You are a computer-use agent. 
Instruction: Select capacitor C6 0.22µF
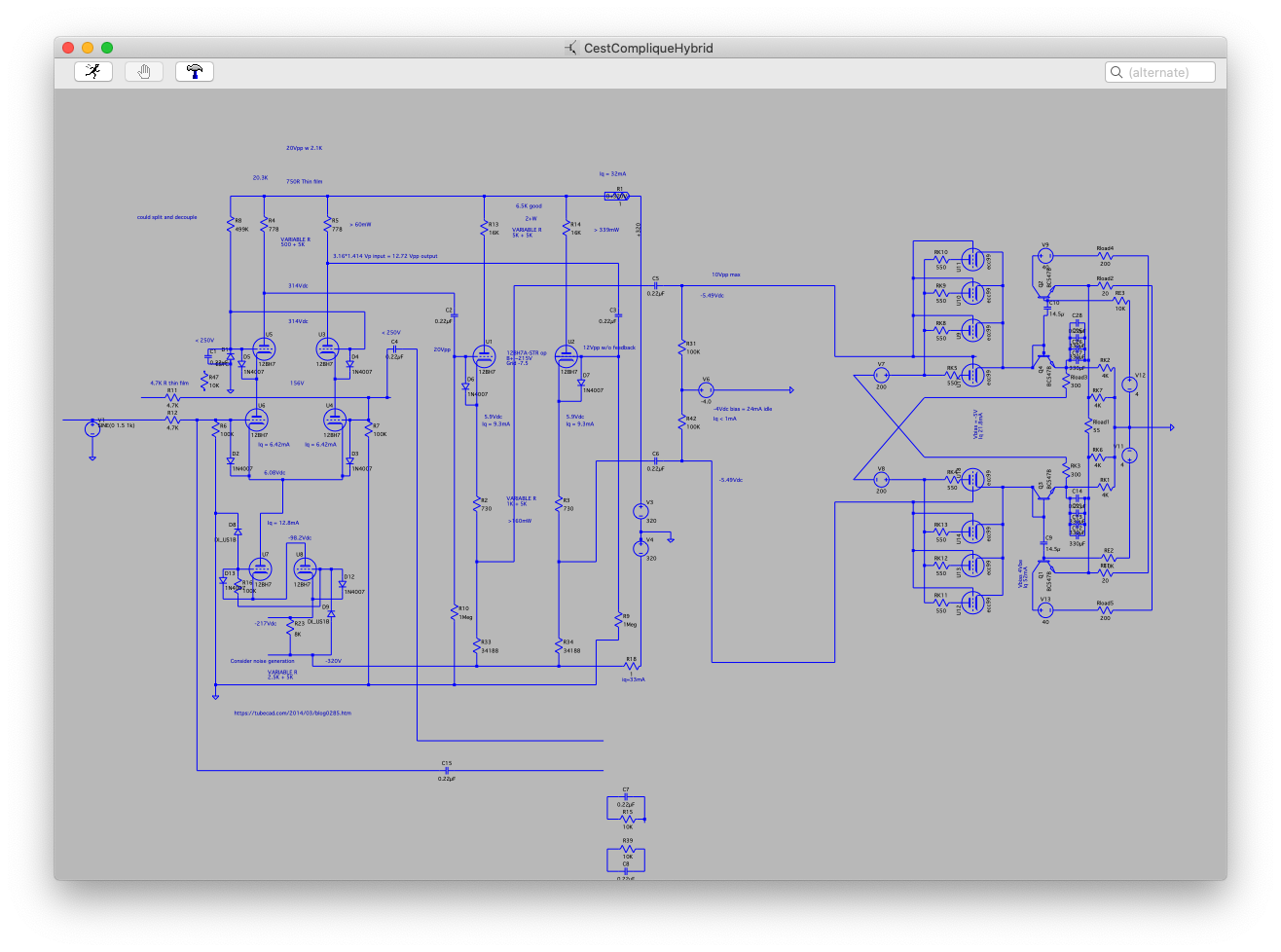pos(655,461)
